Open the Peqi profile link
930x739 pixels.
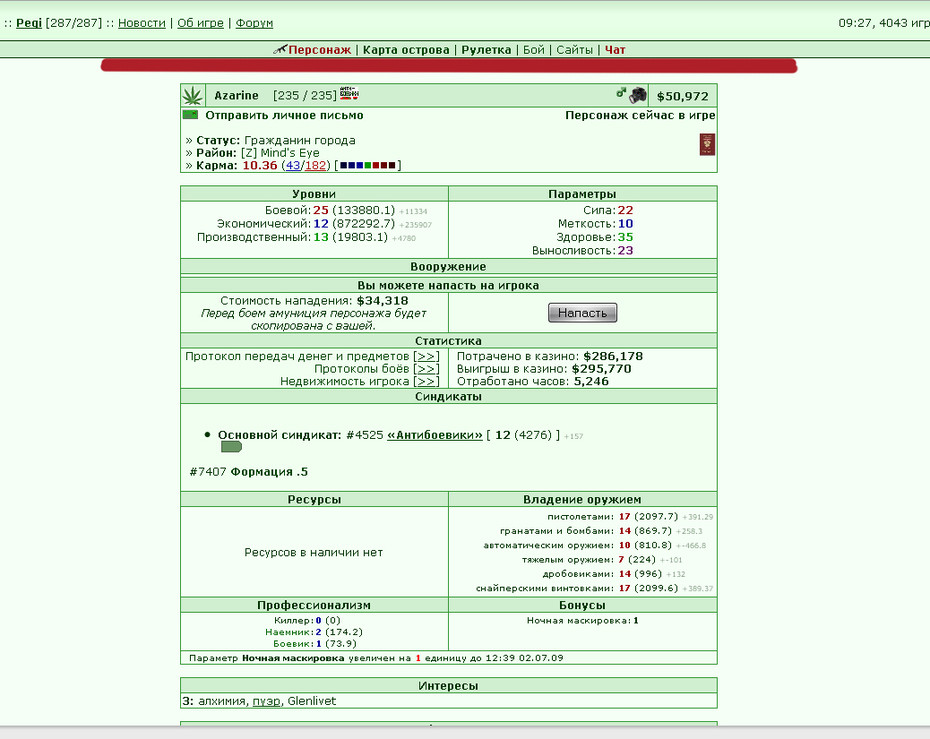click(28, 23)
